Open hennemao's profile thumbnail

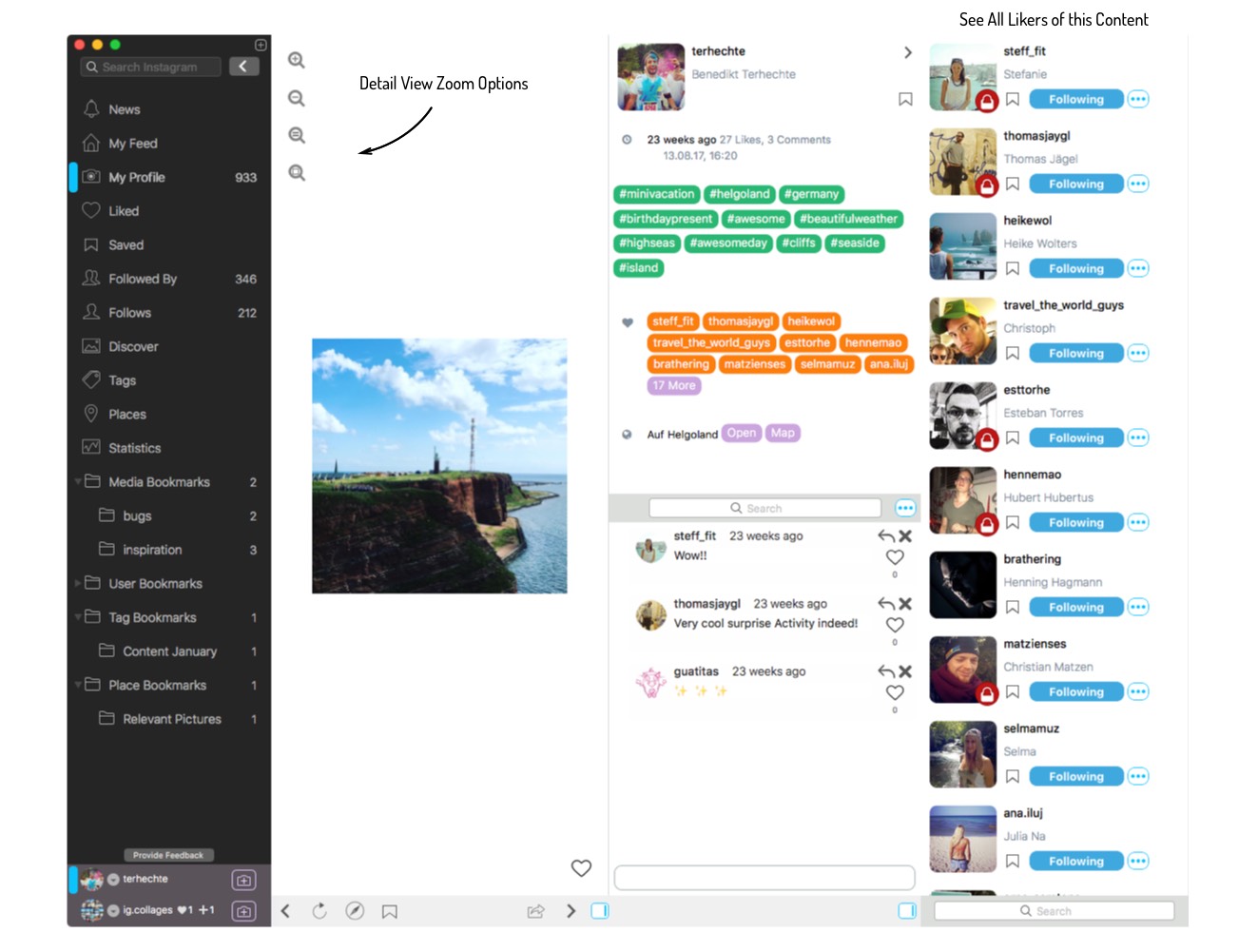point(962,500)
